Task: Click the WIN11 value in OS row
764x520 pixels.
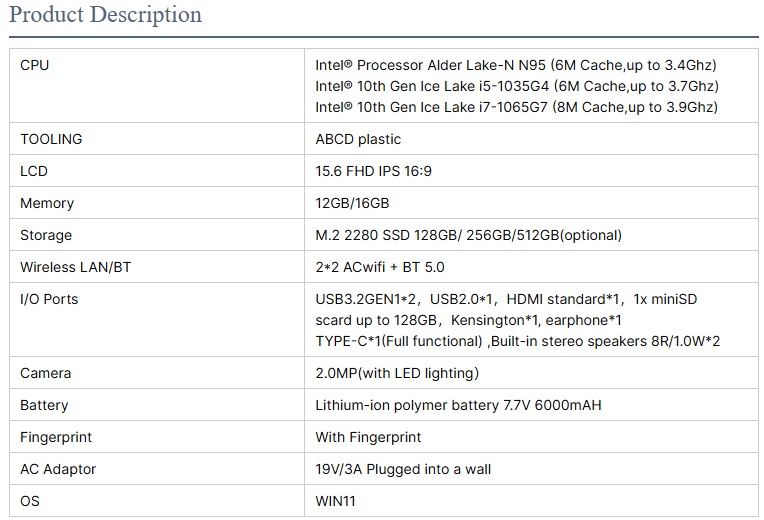Action: 335,501
